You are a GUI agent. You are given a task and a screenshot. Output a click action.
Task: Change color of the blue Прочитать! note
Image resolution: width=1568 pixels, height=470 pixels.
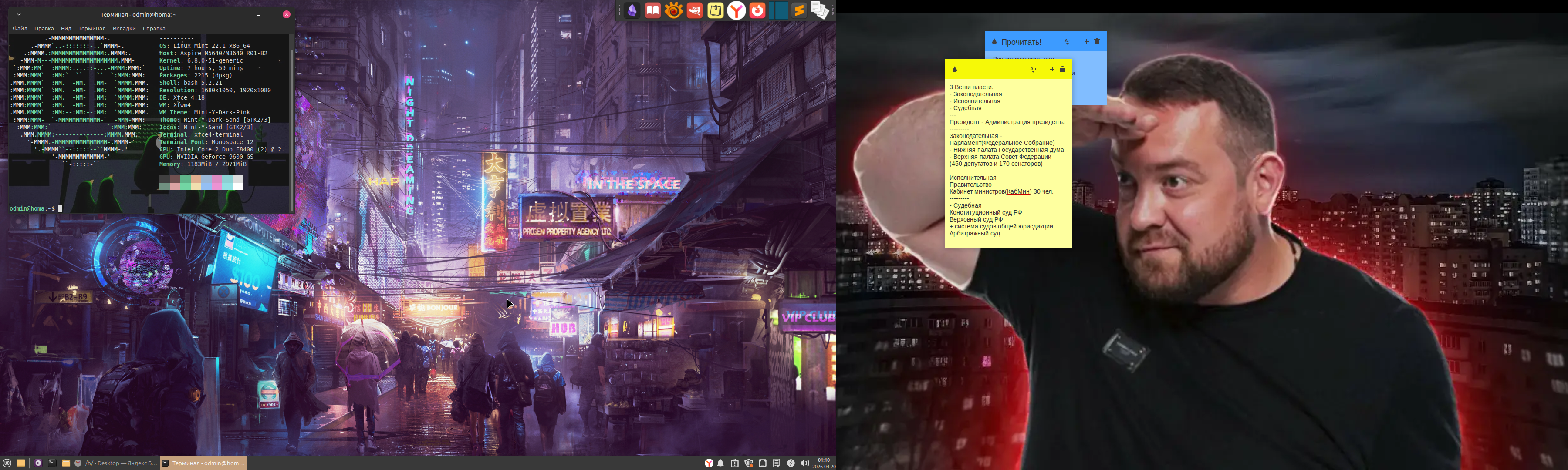tap(994, 42)
